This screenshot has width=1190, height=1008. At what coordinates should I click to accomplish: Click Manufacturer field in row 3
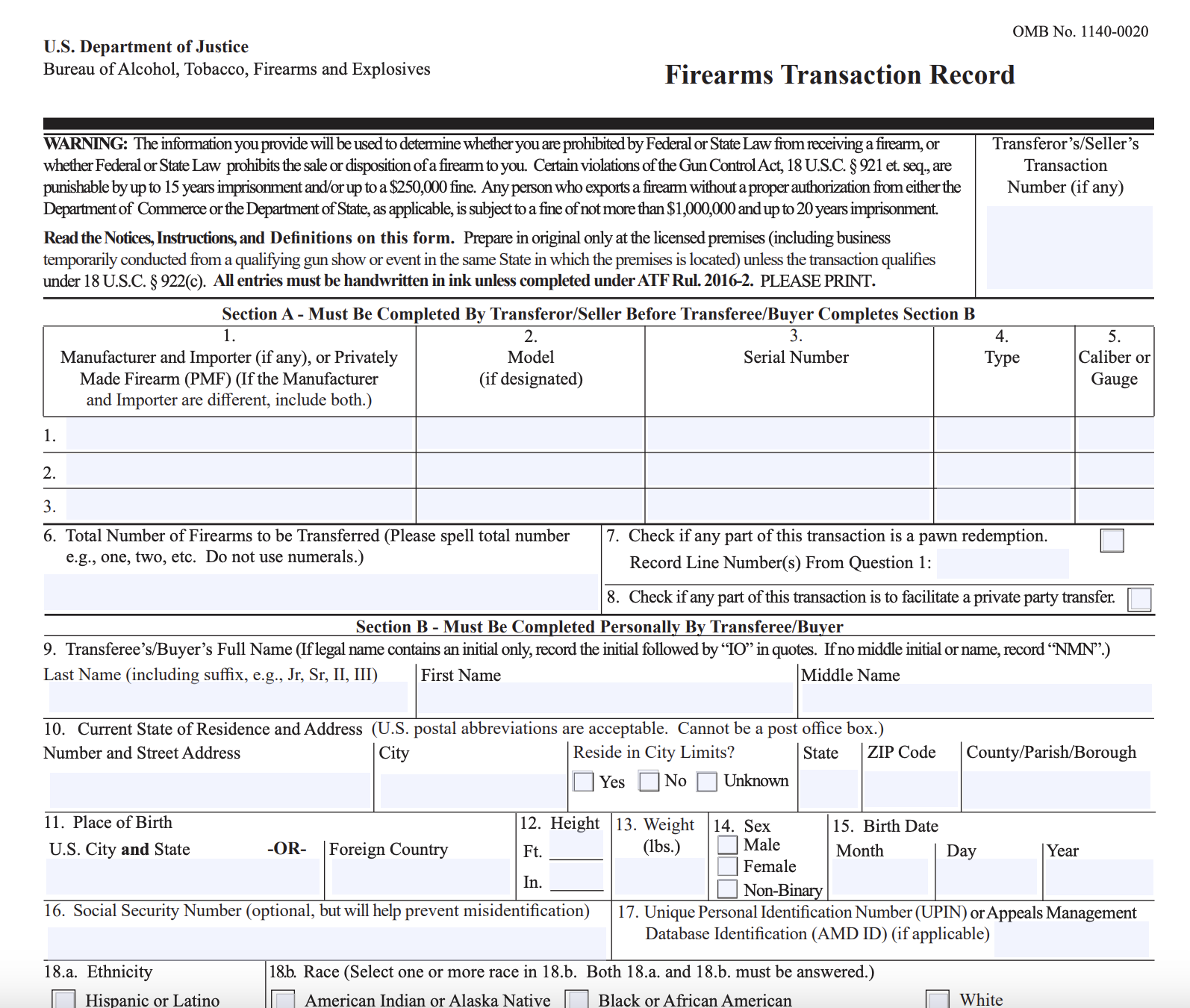point(240,505)
